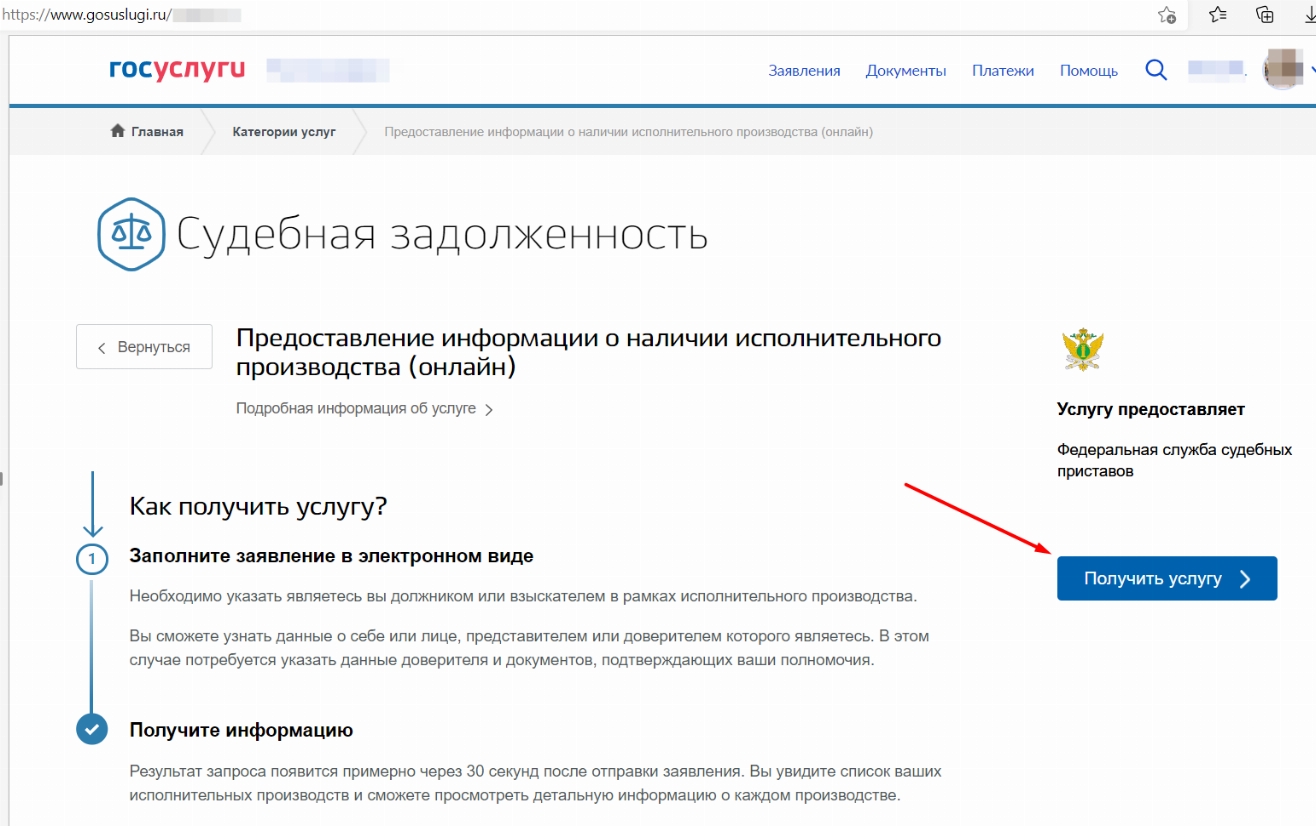Open Платежи menu item
Image resolution: width=1316 pixels, height=826 pixels.
click(1003, 71)
